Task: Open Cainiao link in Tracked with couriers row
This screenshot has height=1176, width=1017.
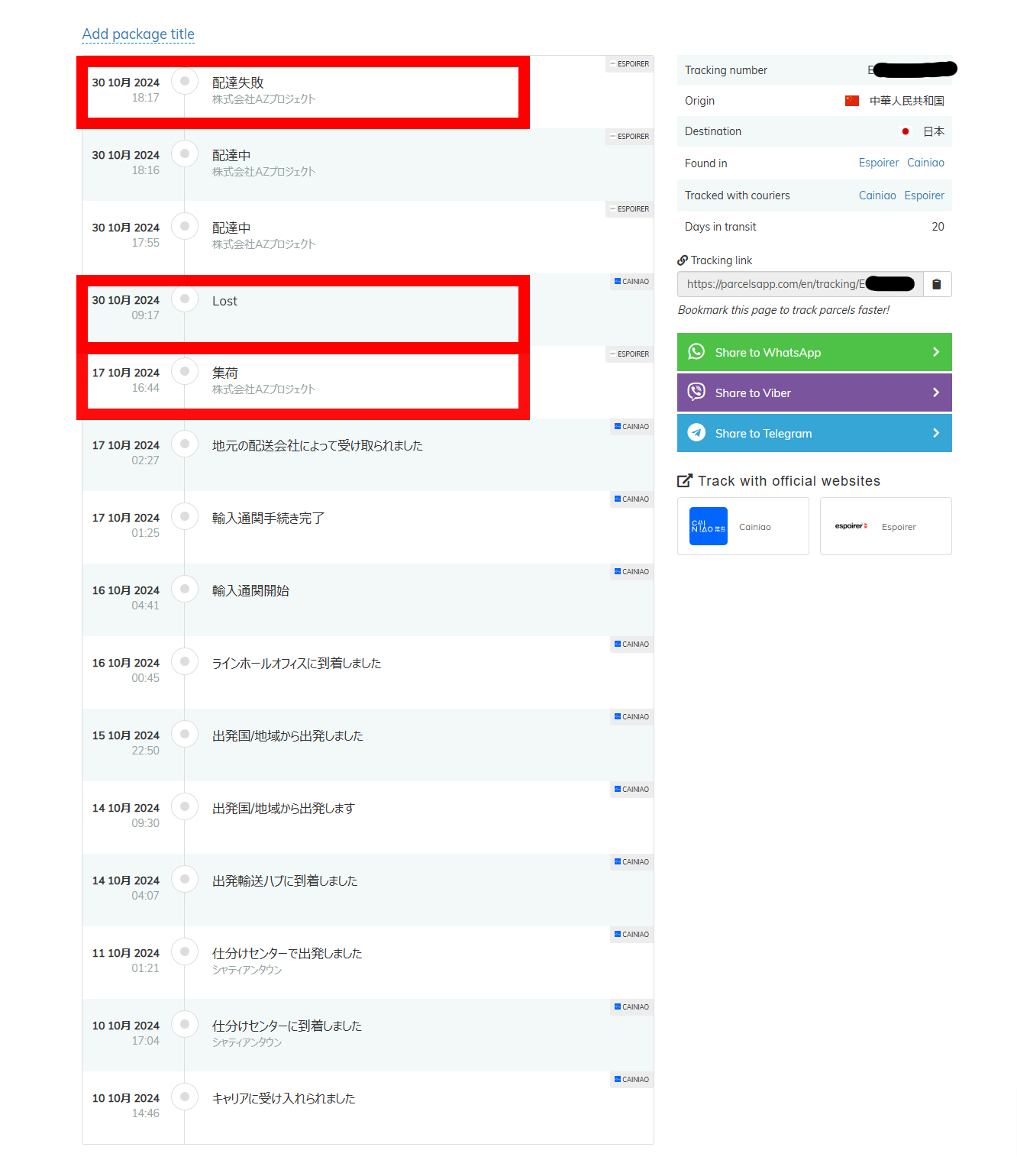Action: pos(877,195)
